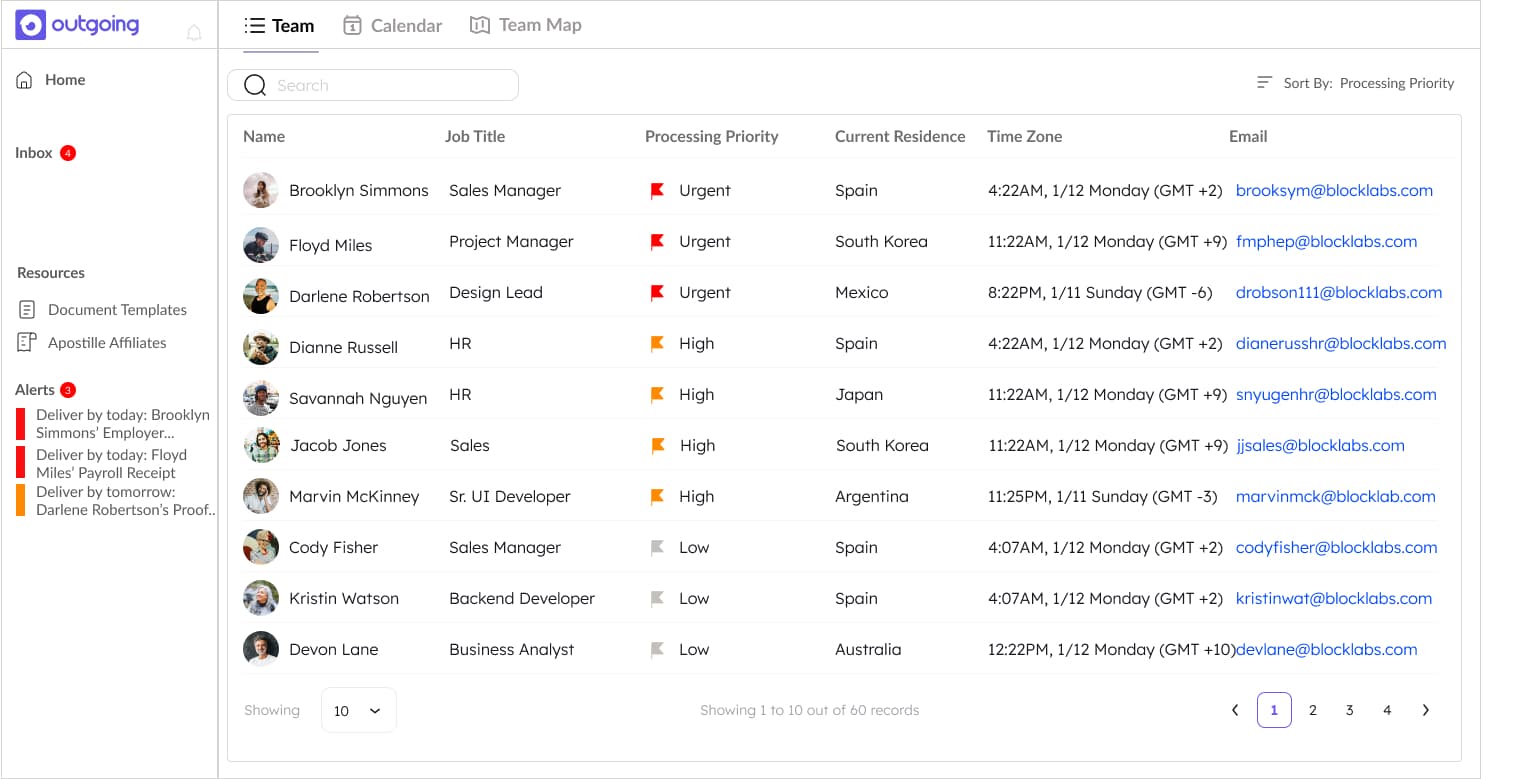Click Cody Fisher's gray Low flag

pyautogui.click(x=657, y=548)
